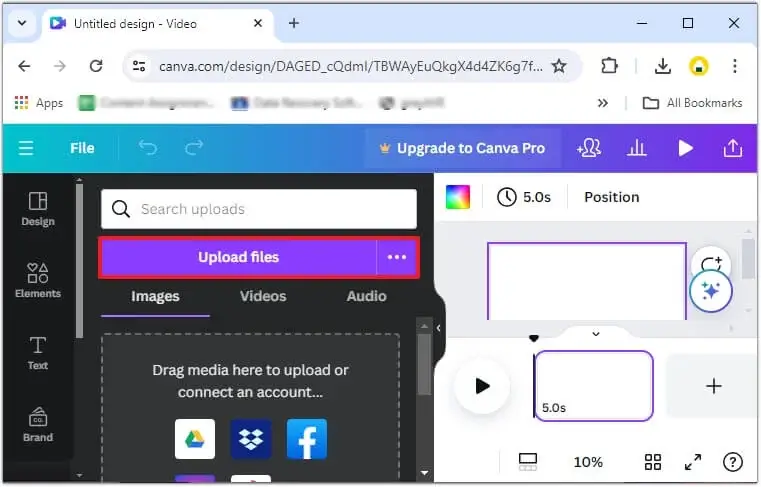
Task: Open more upload options three dots
Action: pos(397,257)
